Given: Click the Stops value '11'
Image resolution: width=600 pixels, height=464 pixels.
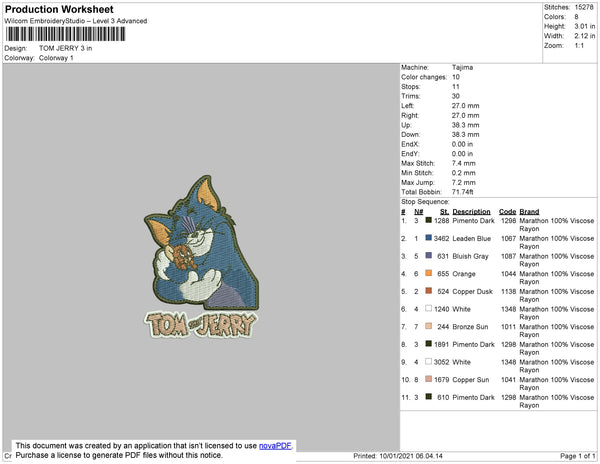Looking at the screenshot, I should [456, 86].
